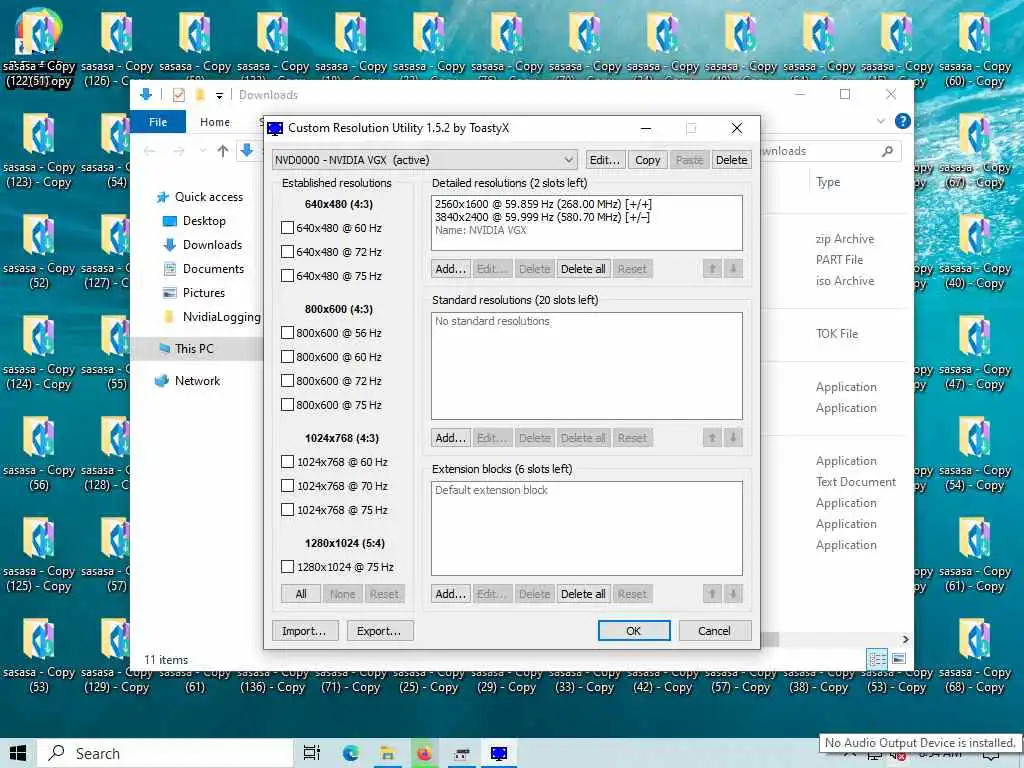
Task: Select Pictures in Explorer sidebar
Action: 203,293
